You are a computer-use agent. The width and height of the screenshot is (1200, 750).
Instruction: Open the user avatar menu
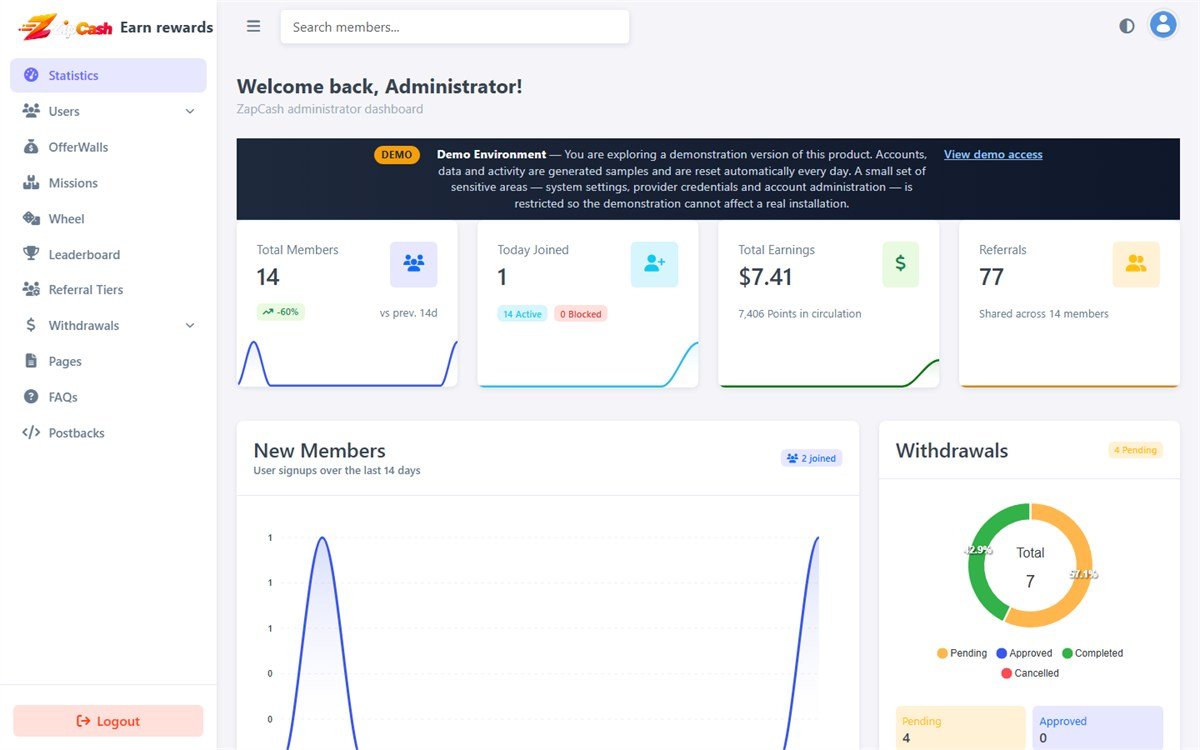coord(1162,25)
